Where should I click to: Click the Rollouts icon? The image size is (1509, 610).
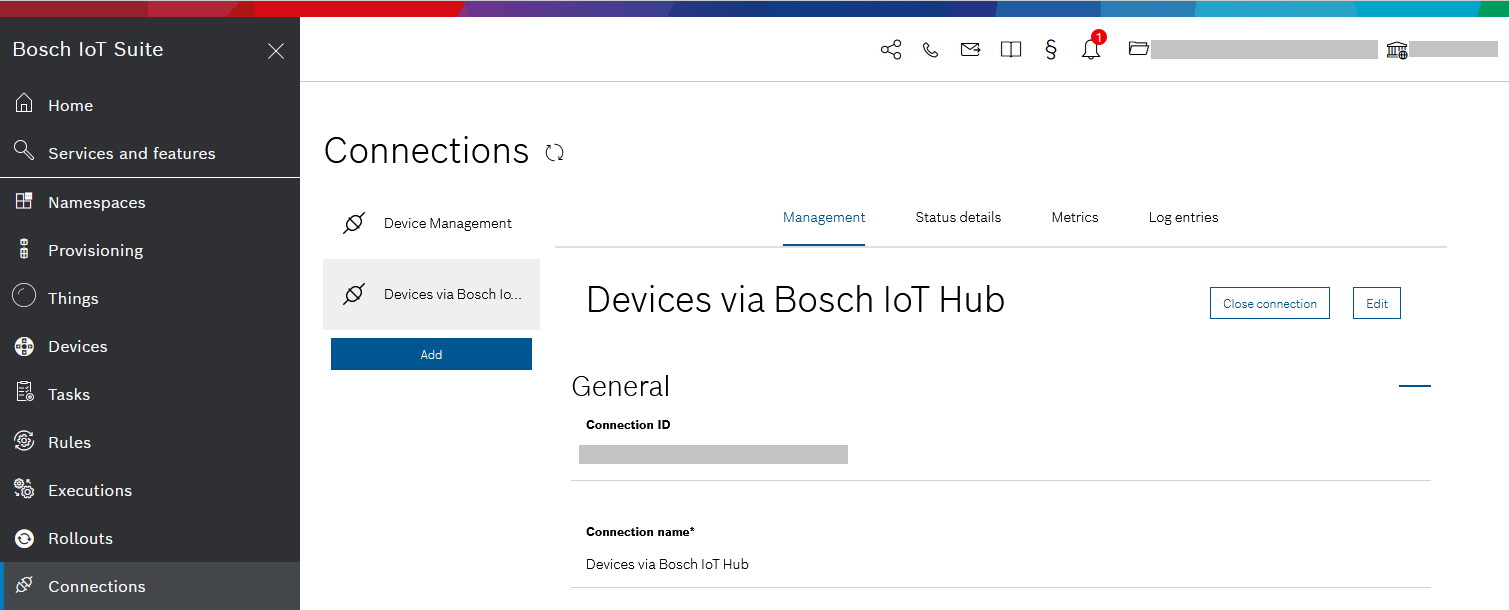[x=24, y=538]
